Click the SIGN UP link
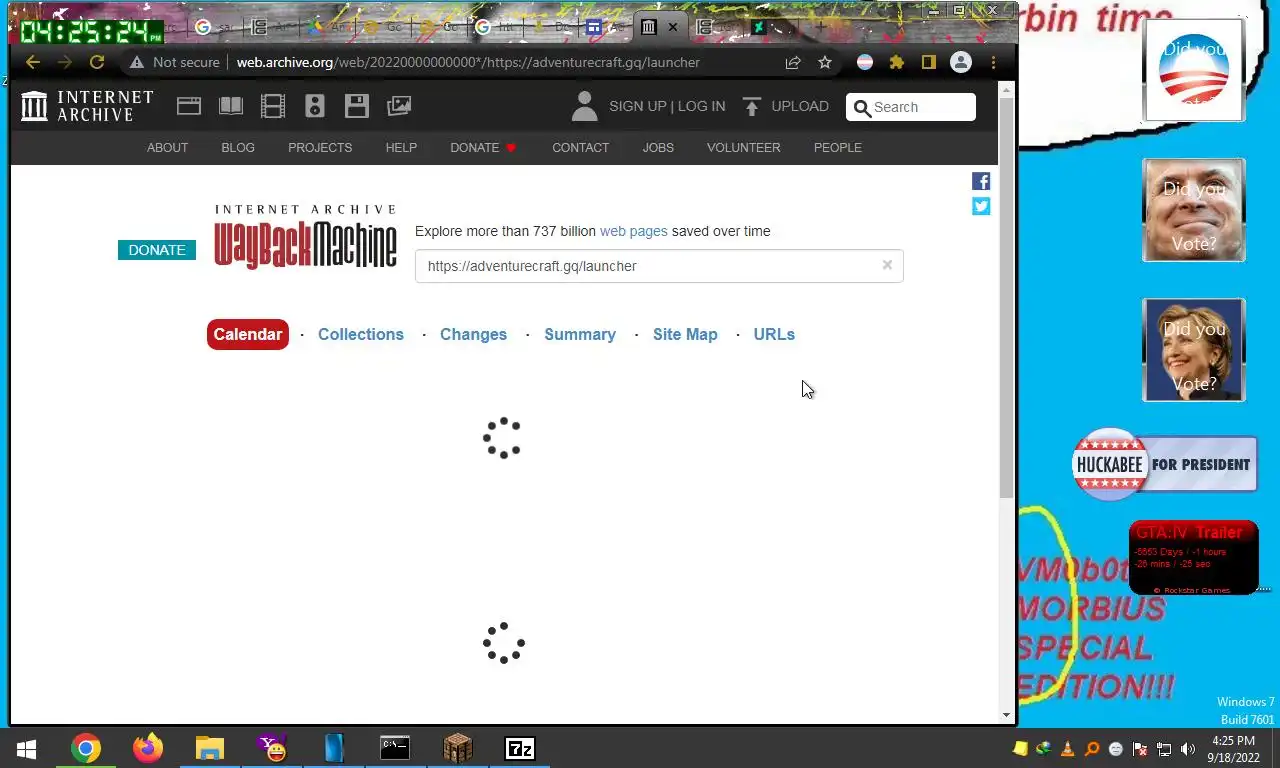The width and height of the screenshot is (1280, 768). click(x=637, y=106)
